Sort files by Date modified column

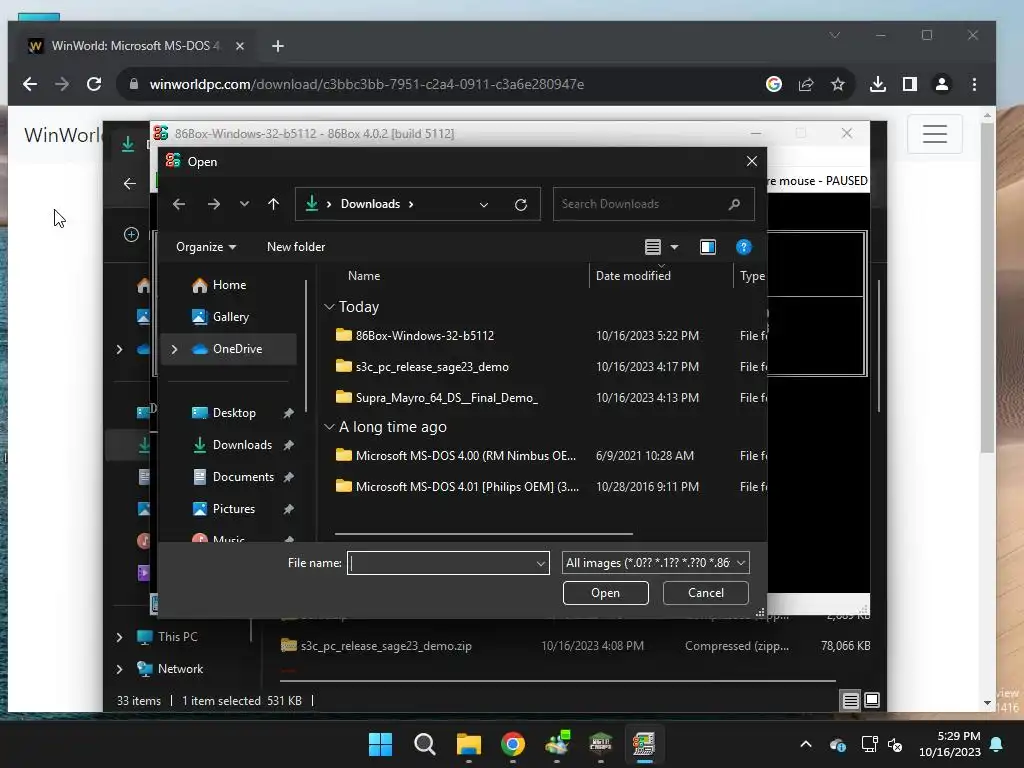[633, 276]
